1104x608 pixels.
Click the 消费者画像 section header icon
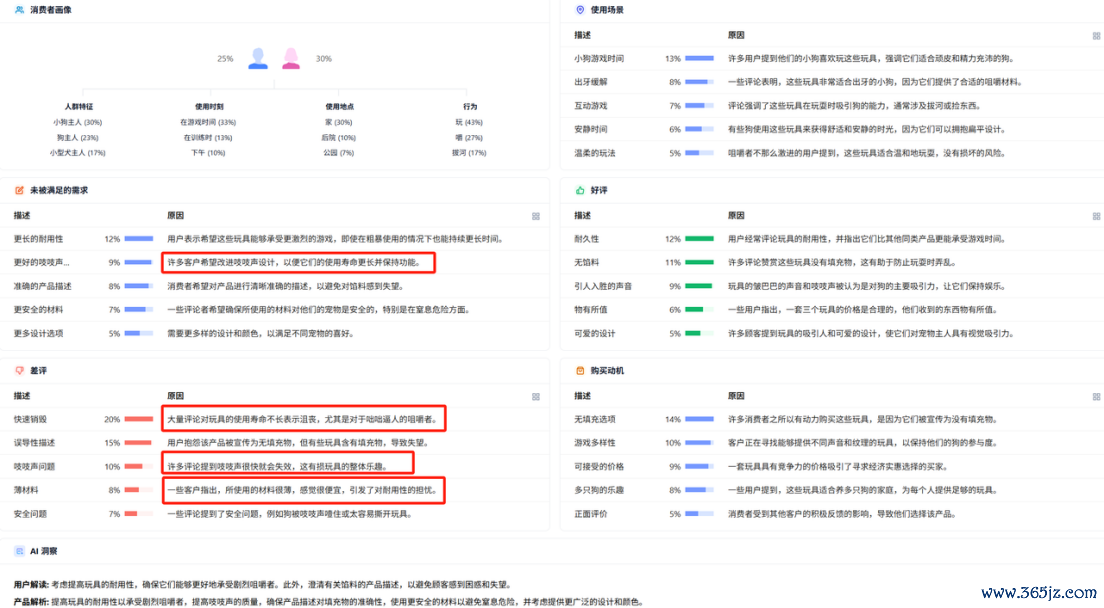pyautogui.click(x=19, y=10)
